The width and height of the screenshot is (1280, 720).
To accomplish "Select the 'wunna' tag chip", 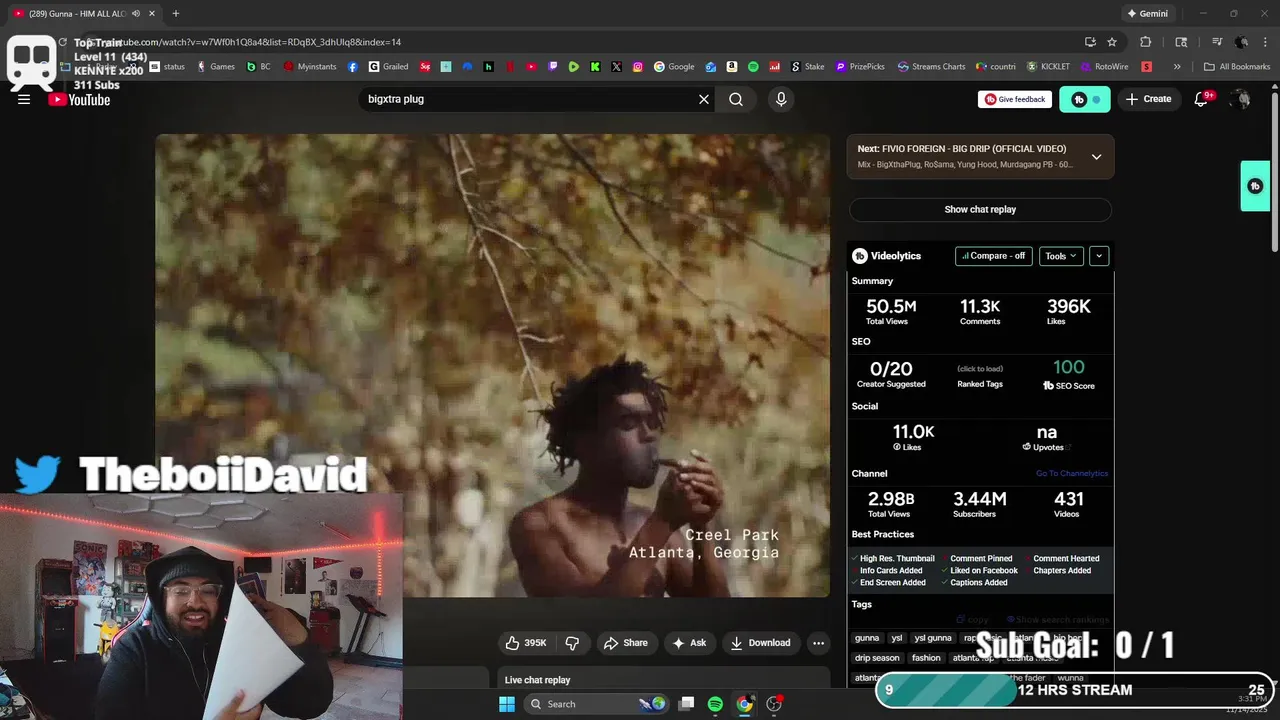I will click(1070, 678).
